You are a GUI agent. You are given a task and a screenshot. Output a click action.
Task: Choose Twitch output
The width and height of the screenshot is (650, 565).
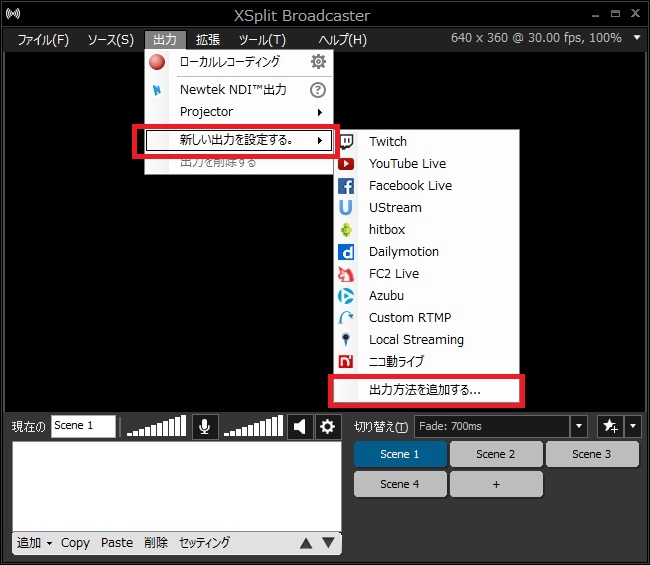click(427, 142)
